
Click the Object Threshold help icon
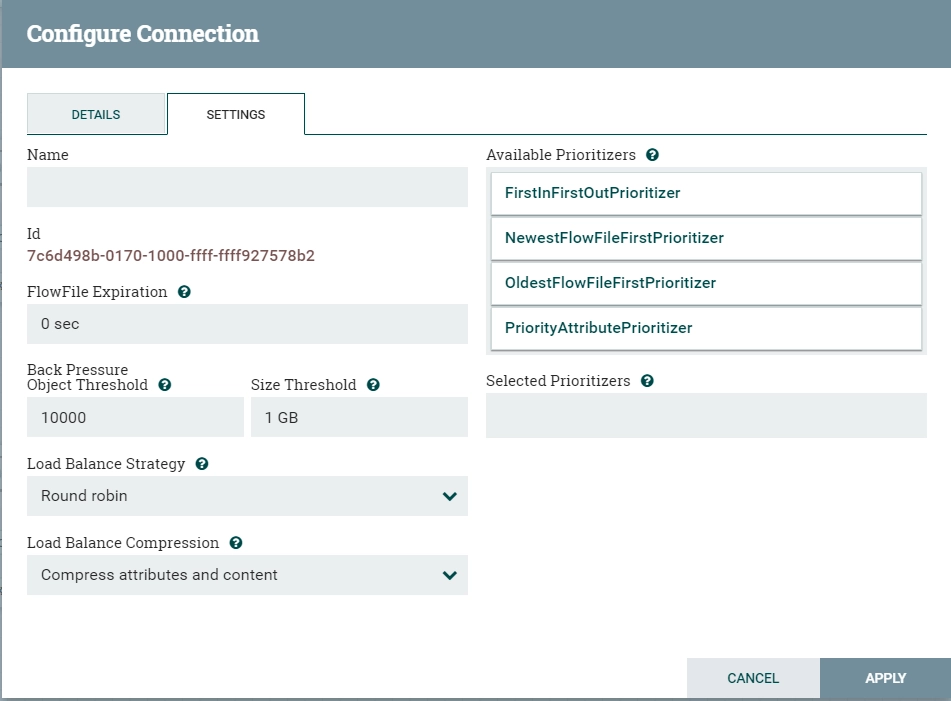pyautogui.click(x=165, y=385)
